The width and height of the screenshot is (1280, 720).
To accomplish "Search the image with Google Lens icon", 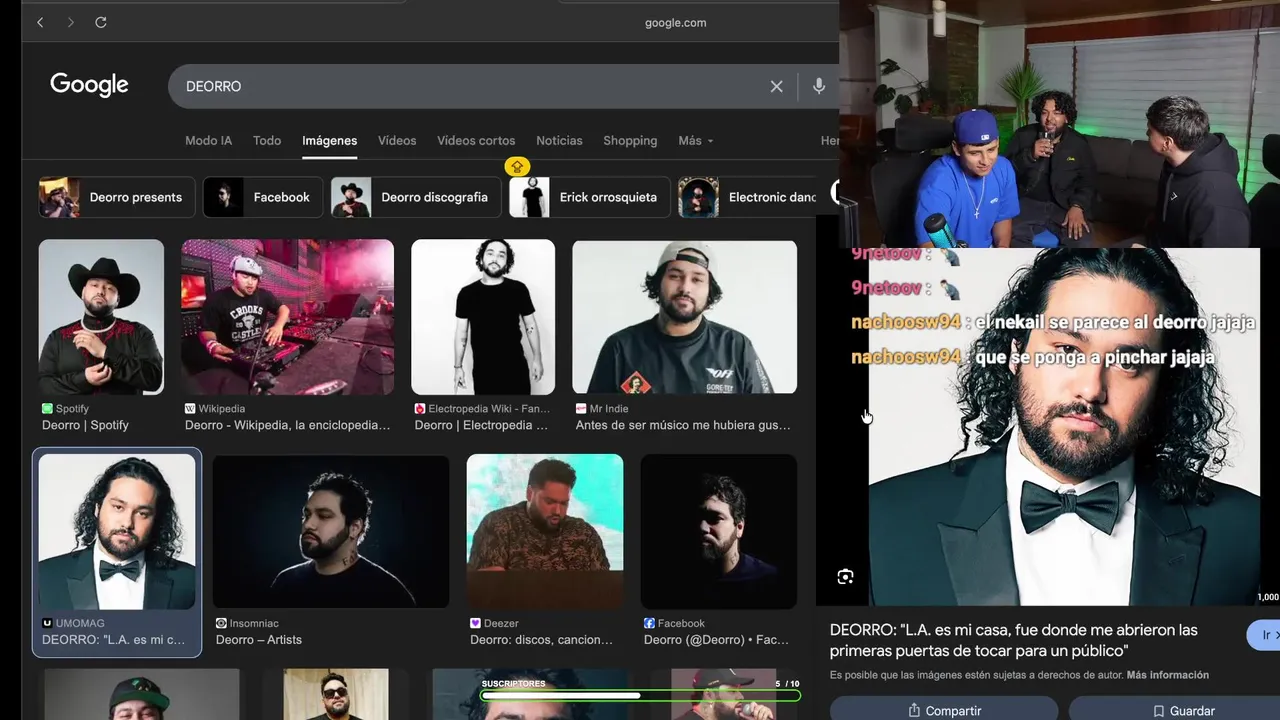I will [845, 577].
